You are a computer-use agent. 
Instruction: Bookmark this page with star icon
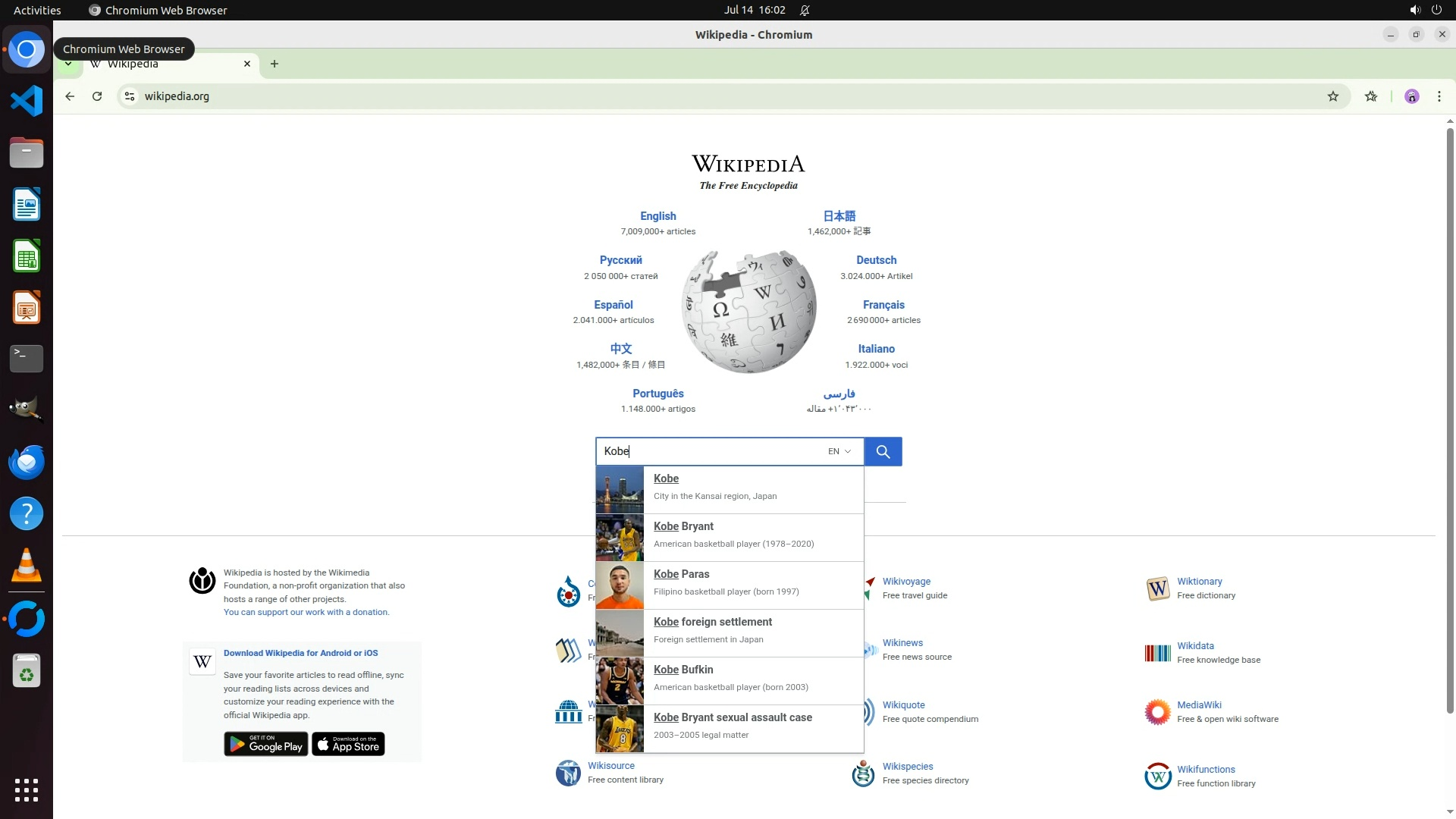1332,96
